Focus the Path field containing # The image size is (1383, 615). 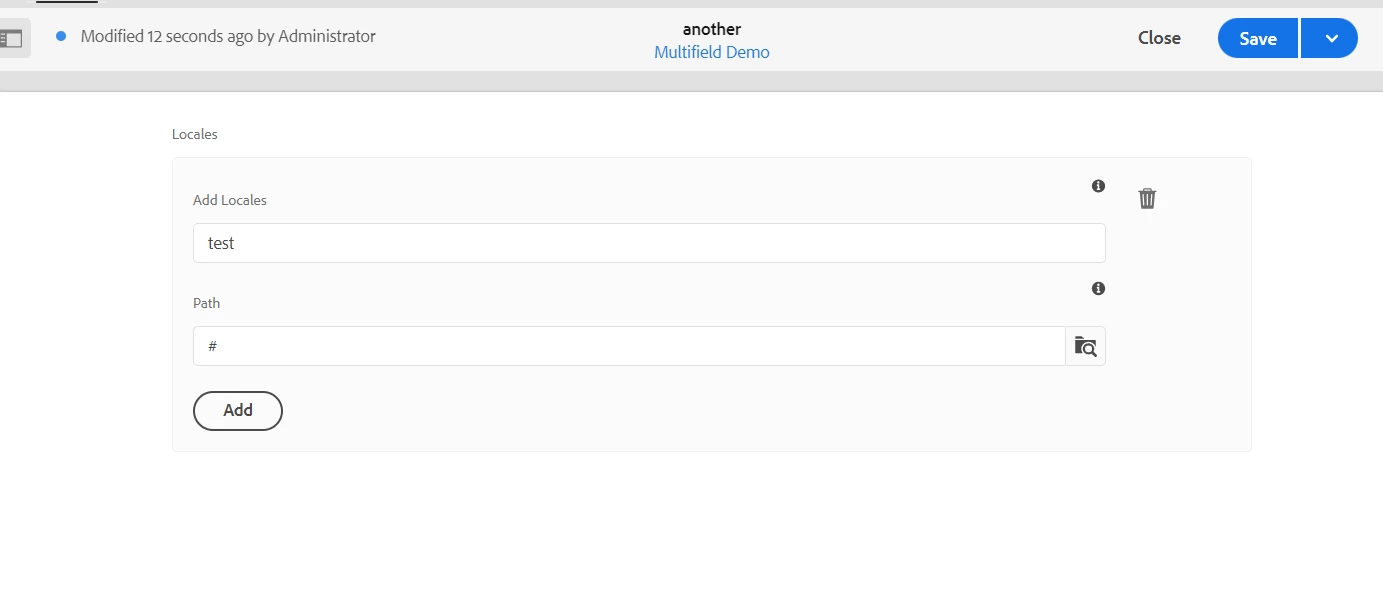[629, 346]
